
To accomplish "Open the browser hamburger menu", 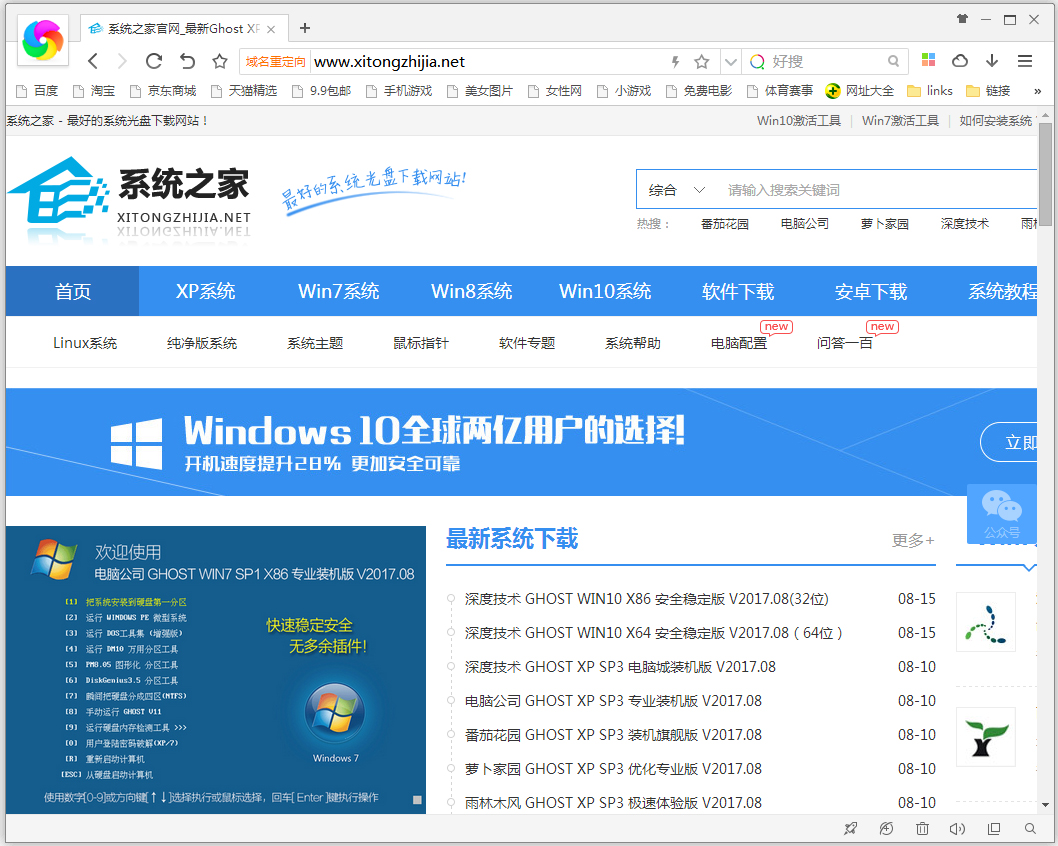I will click(1025, 61).
